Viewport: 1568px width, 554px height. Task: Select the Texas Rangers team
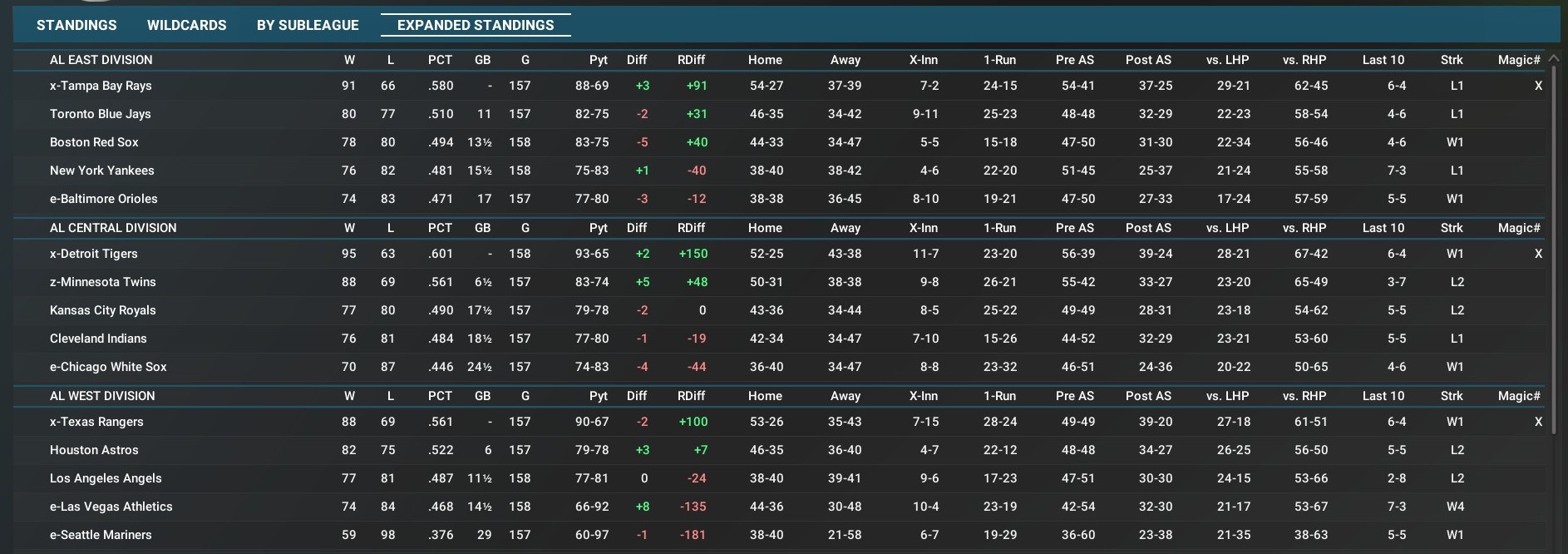pos(96,422)
